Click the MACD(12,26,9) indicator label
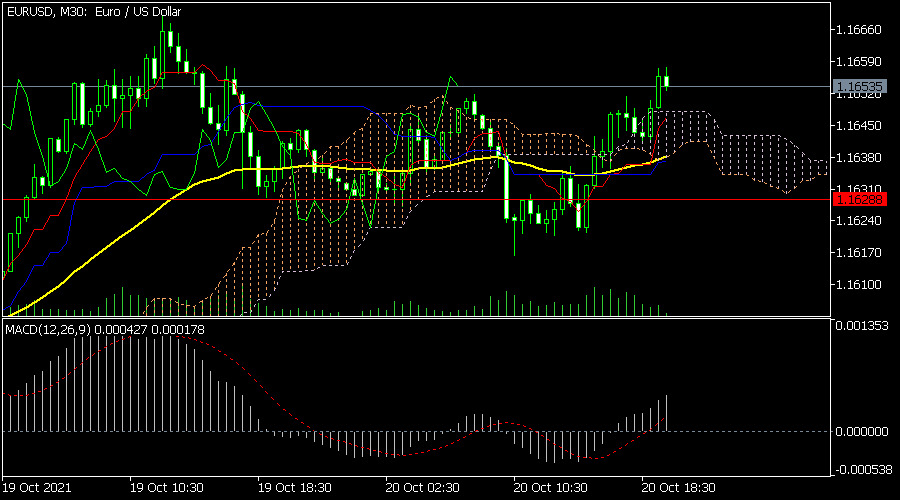The width and height of the screenshot is (900, 500). click(x=105, y=330)
